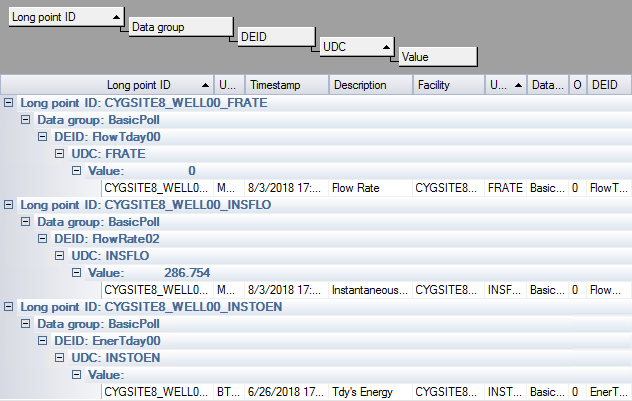Image resolution: width=632 pixels, height=401 pixels.
Task: Collapse the CYGSITE8_WELL00_INSTOEN long point group
Action: point(8,307)
